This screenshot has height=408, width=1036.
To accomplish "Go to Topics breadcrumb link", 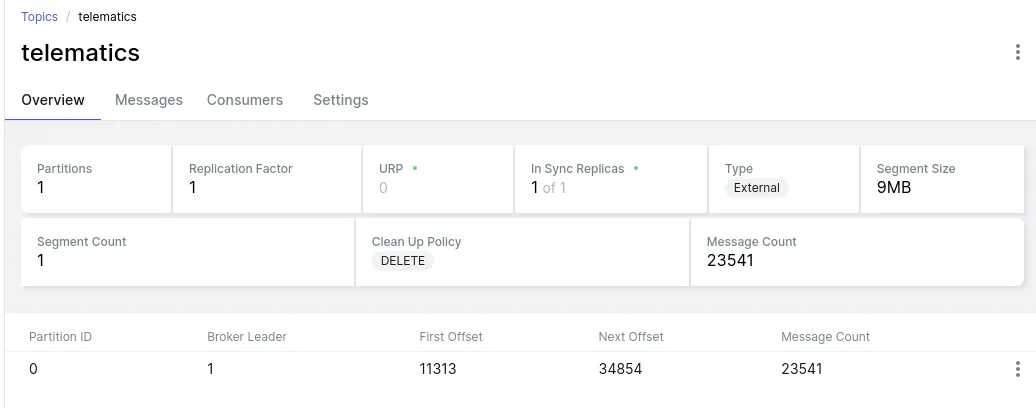I will (39, 17).
